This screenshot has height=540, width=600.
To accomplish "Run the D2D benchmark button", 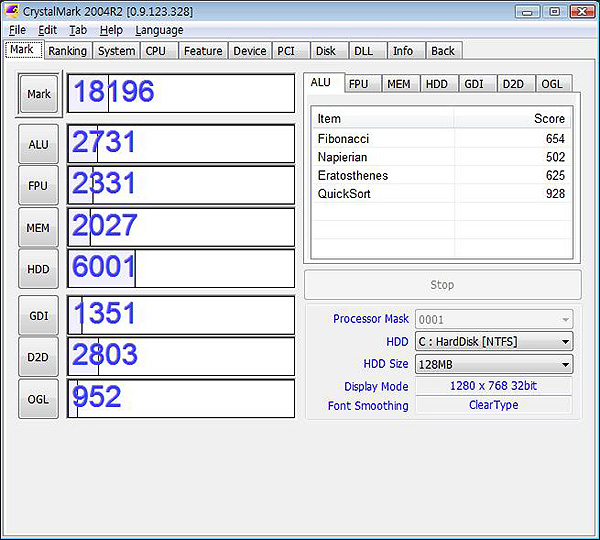I will pyautogui.click(x=38, y=357).
